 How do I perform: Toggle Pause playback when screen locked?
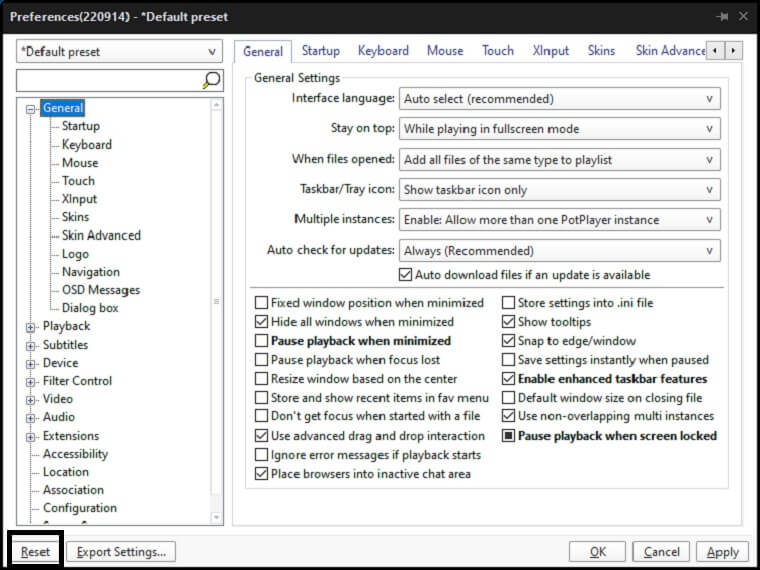tap(508, 436)
